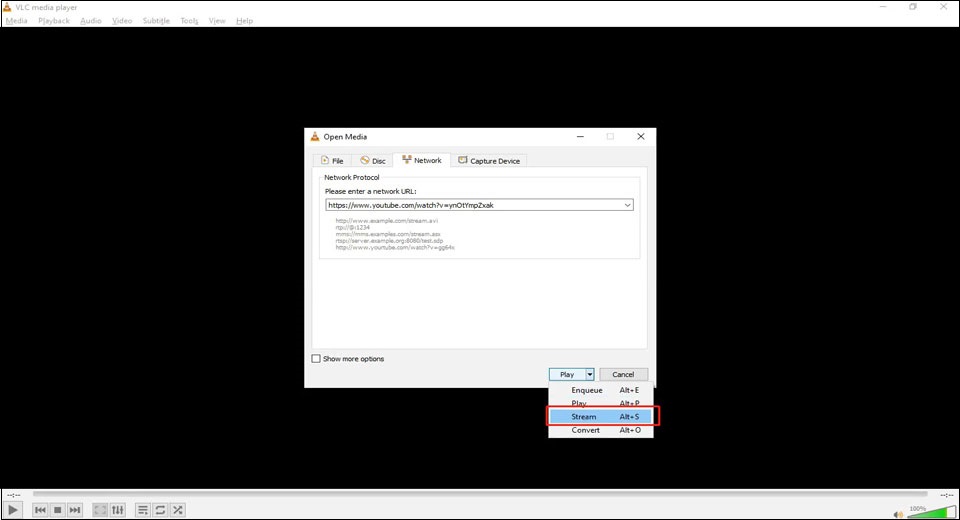Enable Show more options checkbox

[x=316, y=358]
